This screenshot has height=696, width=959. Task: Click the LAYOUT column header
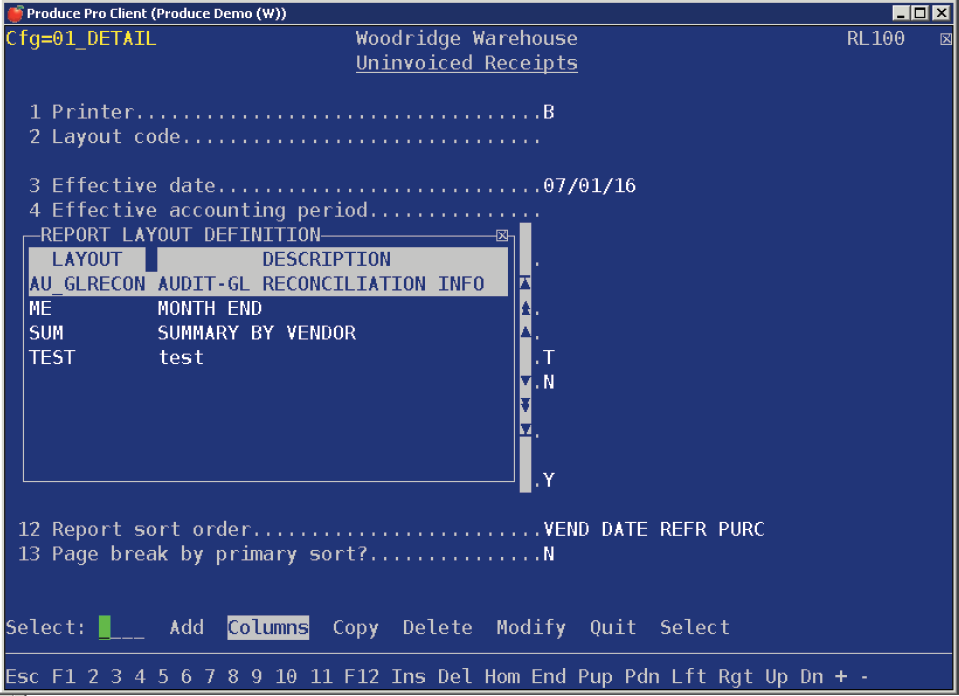click(87, 259)
